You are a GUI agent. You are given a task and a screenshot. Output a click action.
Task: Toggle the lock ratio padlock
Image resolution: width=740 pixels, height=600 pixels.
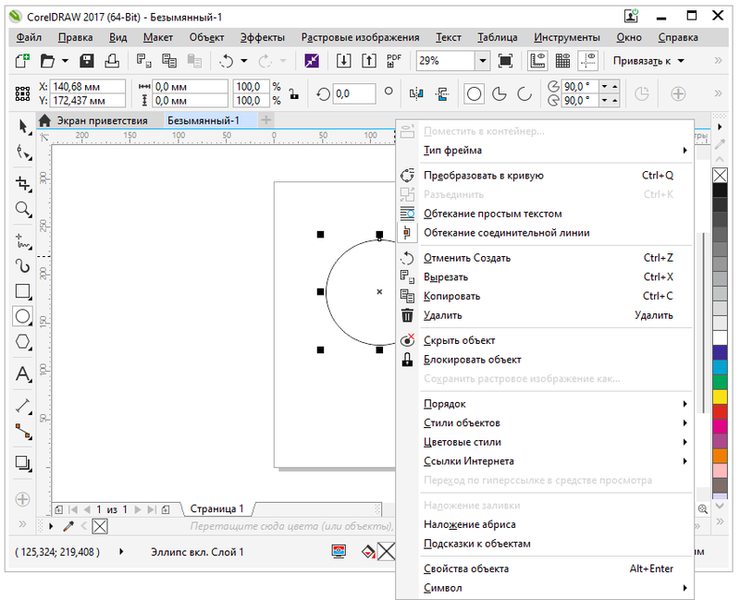pyautogui.click(x=294, y=93)
